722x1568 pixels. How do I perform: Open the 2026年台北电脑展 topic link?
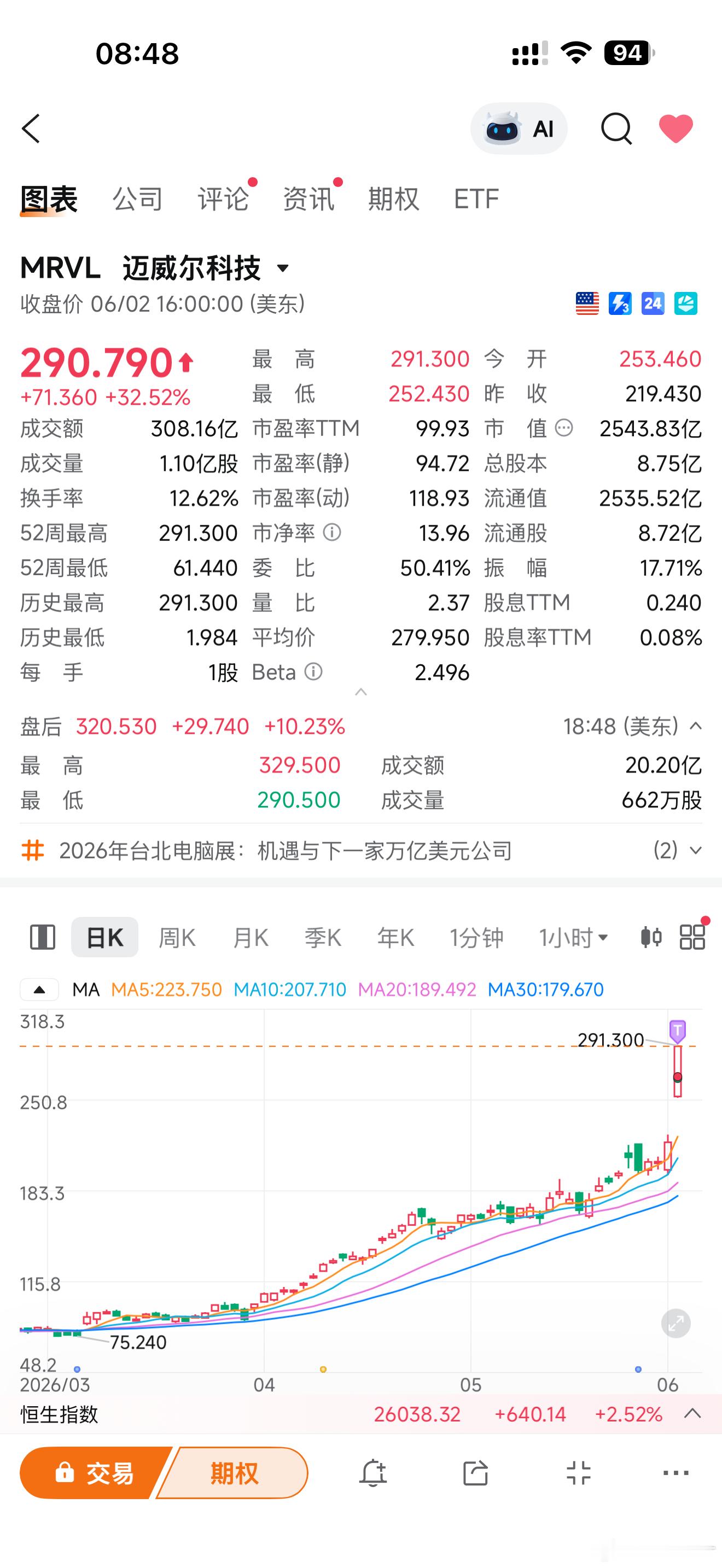pyautogui.click(x=286, y=850)
